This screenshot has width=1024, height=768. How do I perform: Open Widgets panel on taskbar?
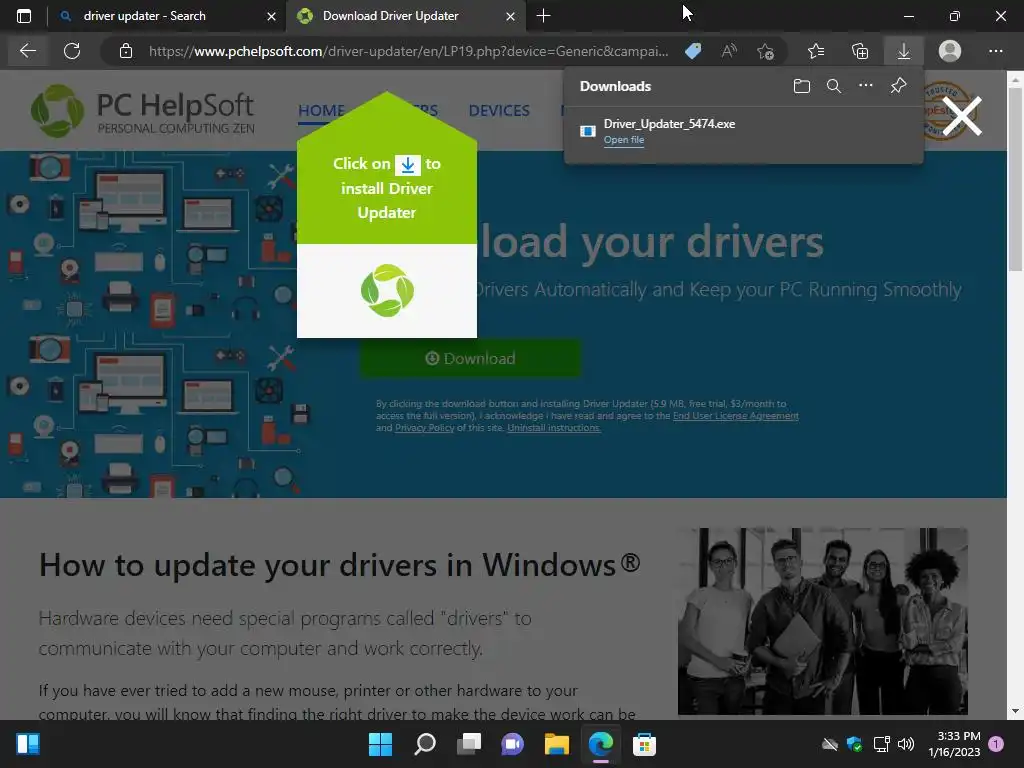coord(27,744)
